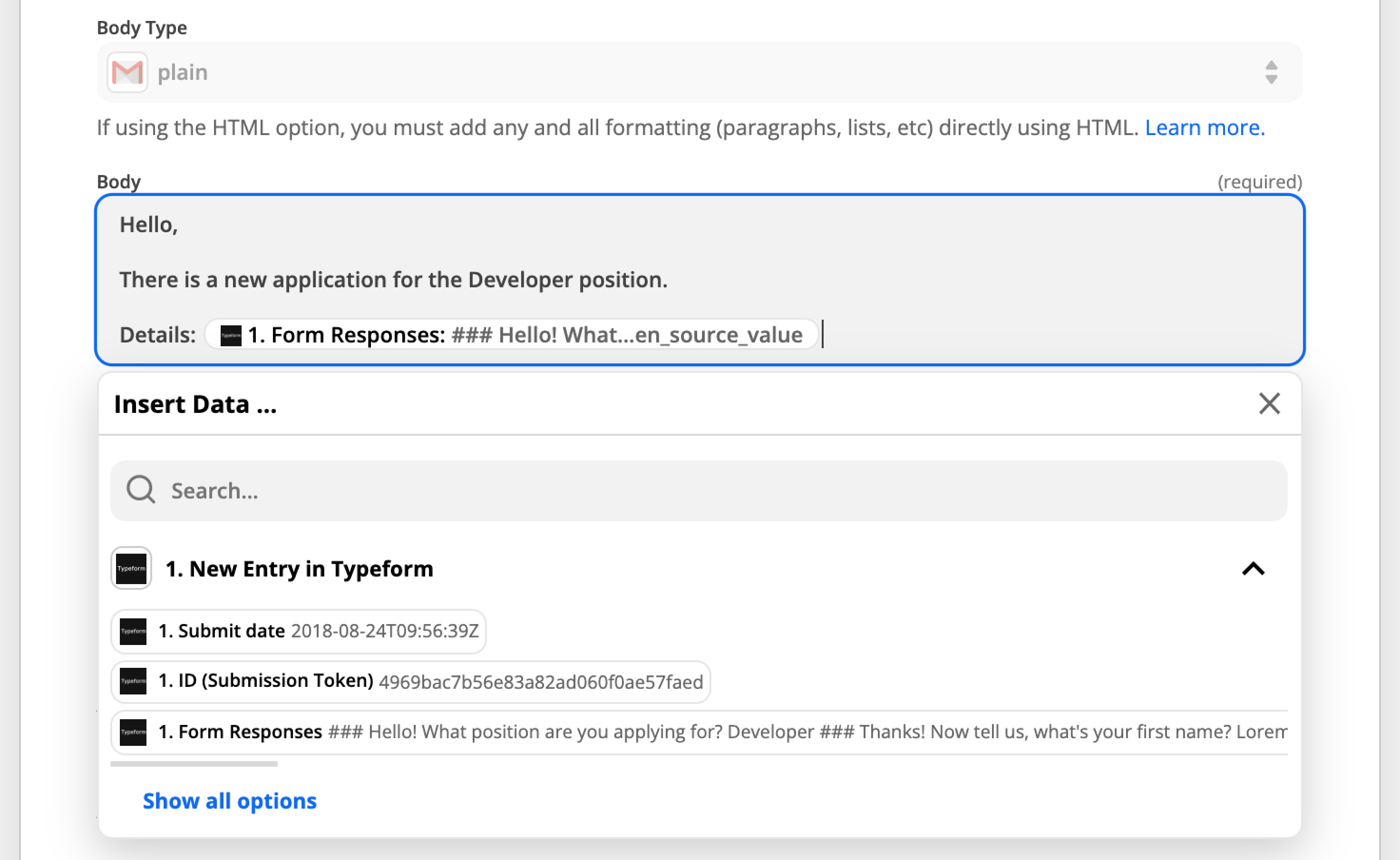This screenshot has width=1400, height=860.
Task: Click inside the Body text area
Action: tap(700, 279)
